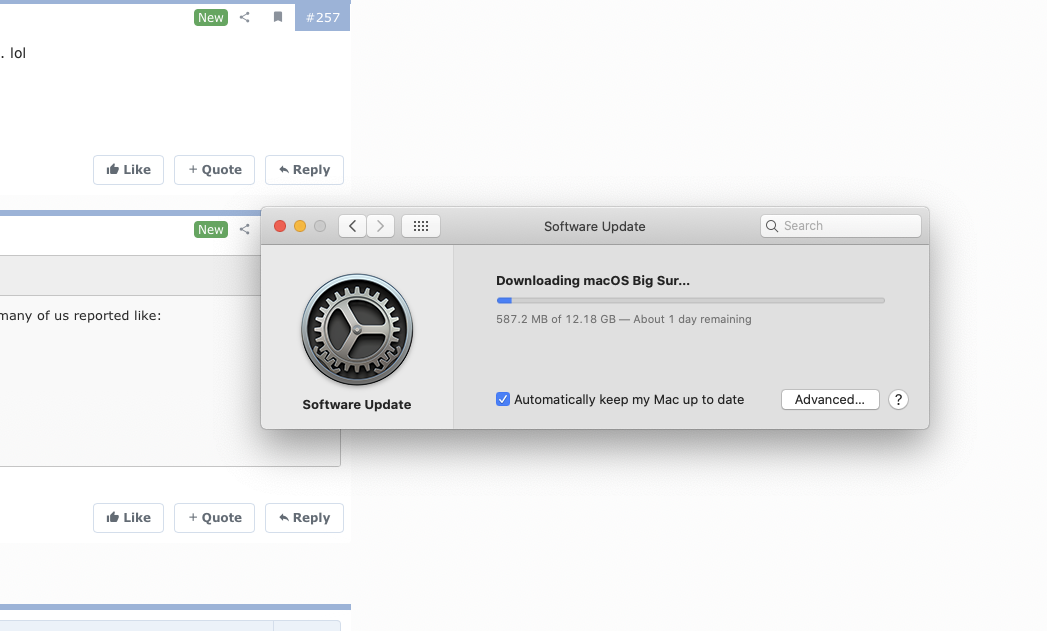This screenshot has width=1047, height=631.
Task: Minimize the Software Update window
Action: pyautogui.click(x=300, y=226)
